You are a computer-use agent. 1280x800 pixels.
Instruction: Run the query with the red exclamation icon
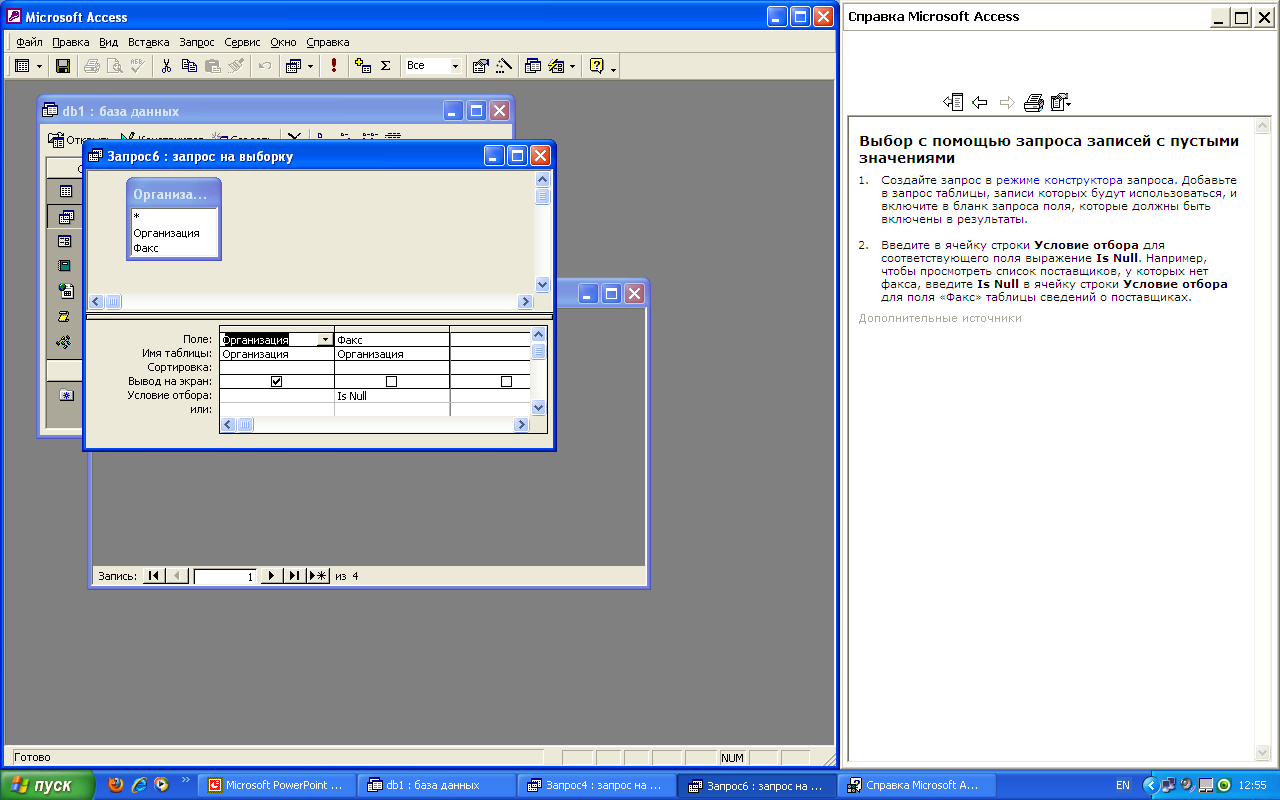point(333,66)
